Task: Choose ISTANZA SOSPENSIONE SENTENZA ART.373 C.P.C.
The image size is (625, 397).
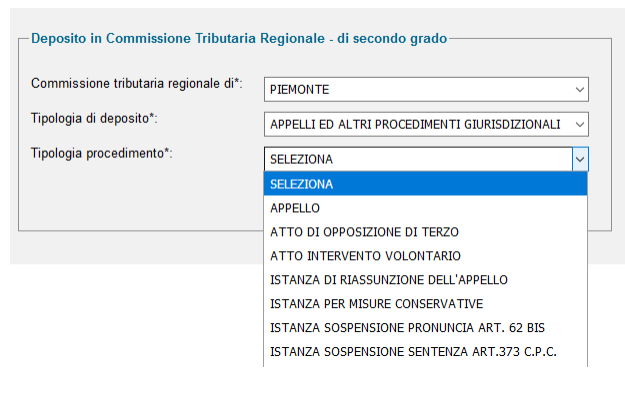Action: pos(425,352)
